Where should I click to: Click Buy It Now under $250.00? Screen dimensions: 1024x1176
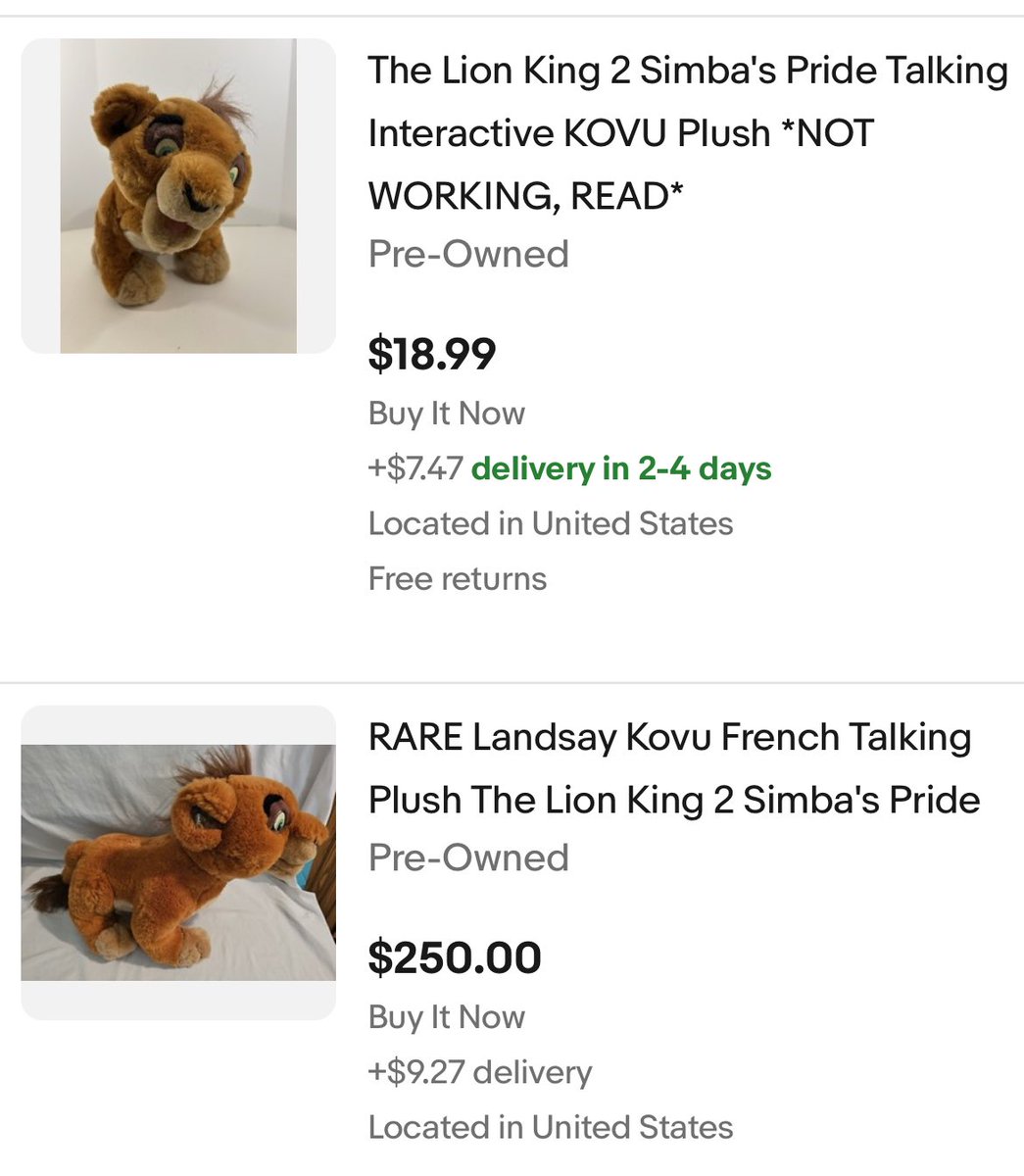coord(447,1017)
